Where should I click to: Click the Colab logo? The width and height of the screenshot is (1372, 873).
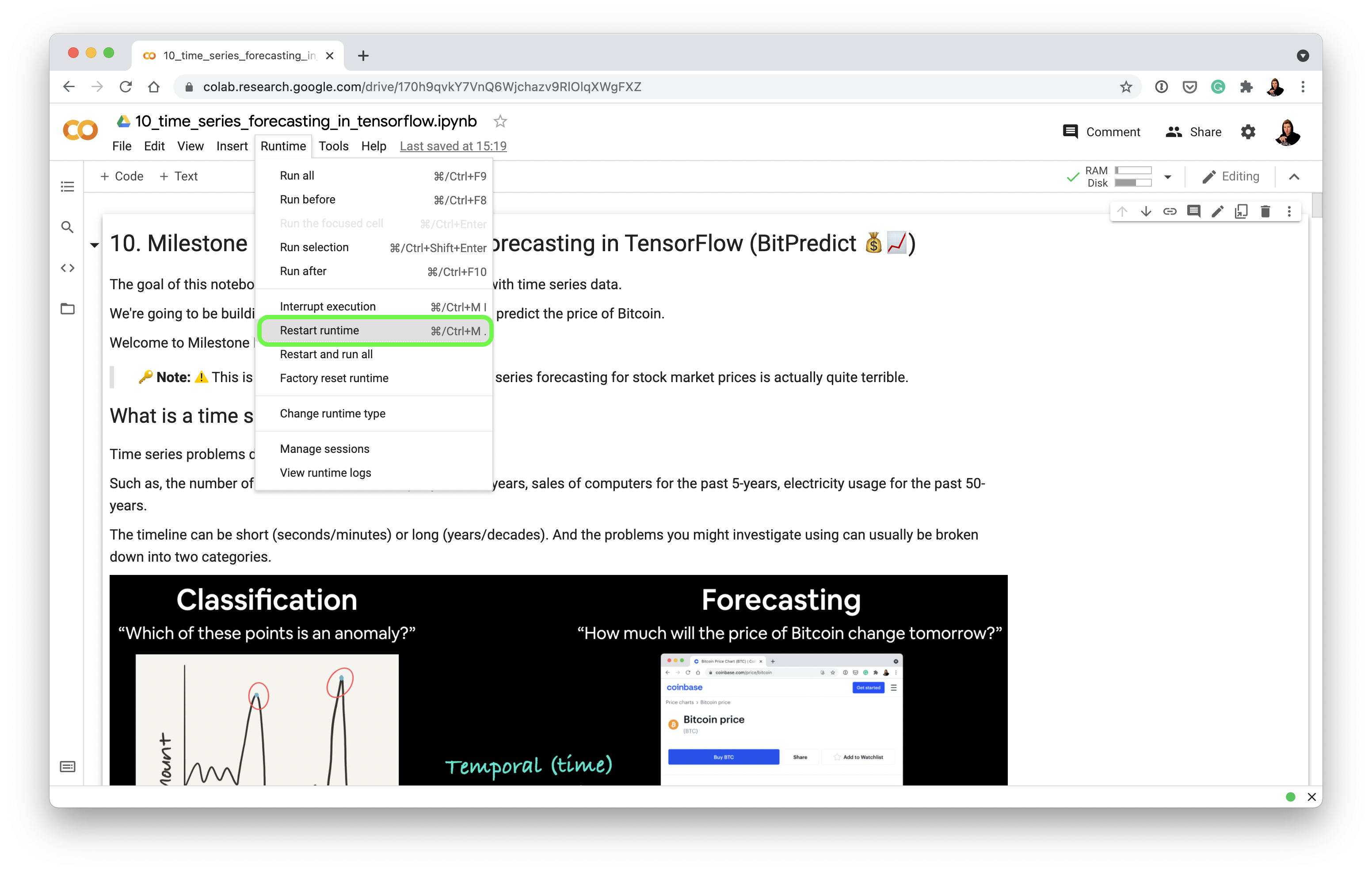(x=80, y=130)
